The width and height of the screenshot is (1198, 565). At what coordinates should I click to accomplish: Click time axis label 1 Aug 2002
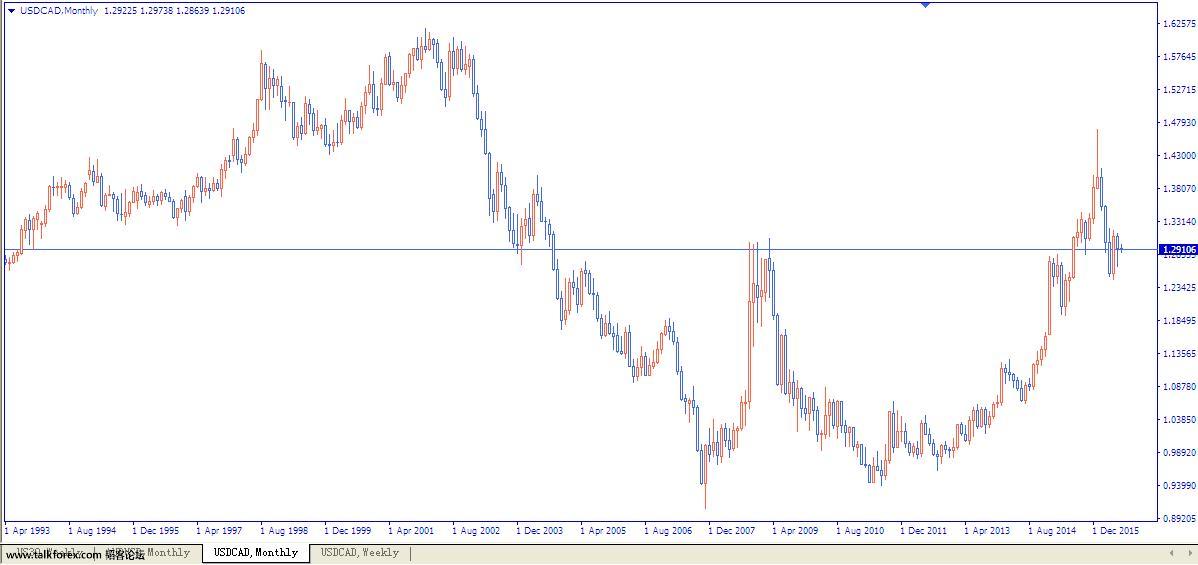[476, 530]
